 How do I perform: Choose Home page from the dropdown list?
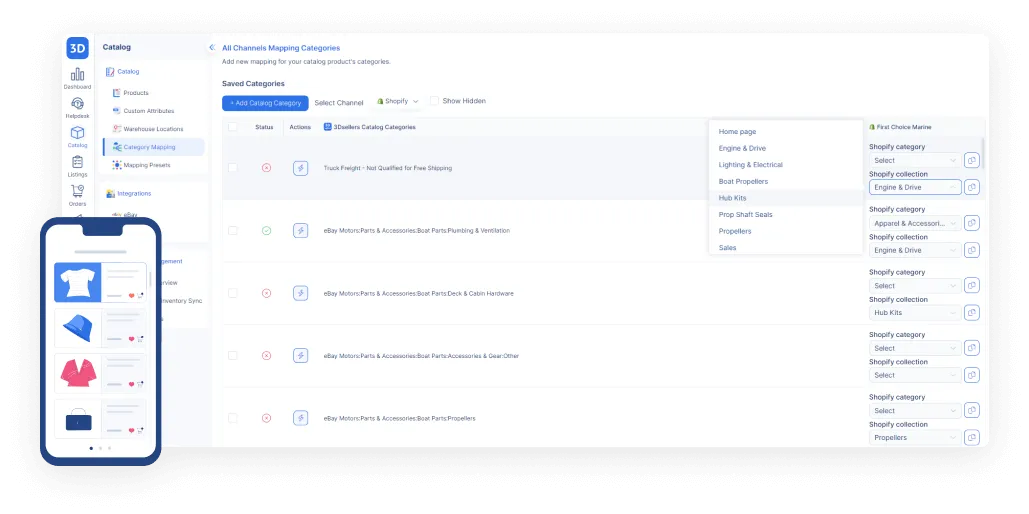click(786, 131)
